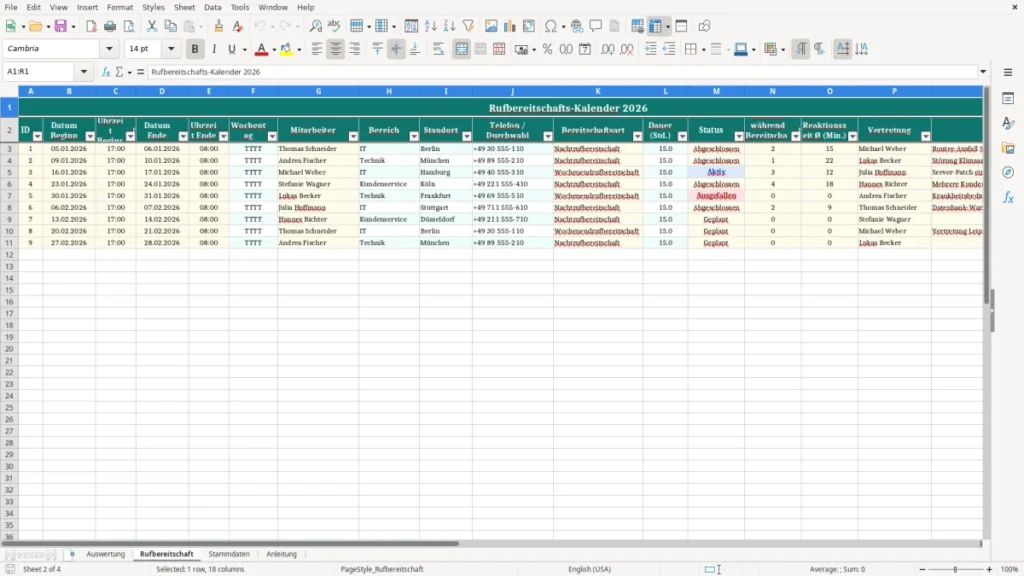Click the Save document icon
The image size is (1024, 576).
pyautogui.click(x=61, y=26)
